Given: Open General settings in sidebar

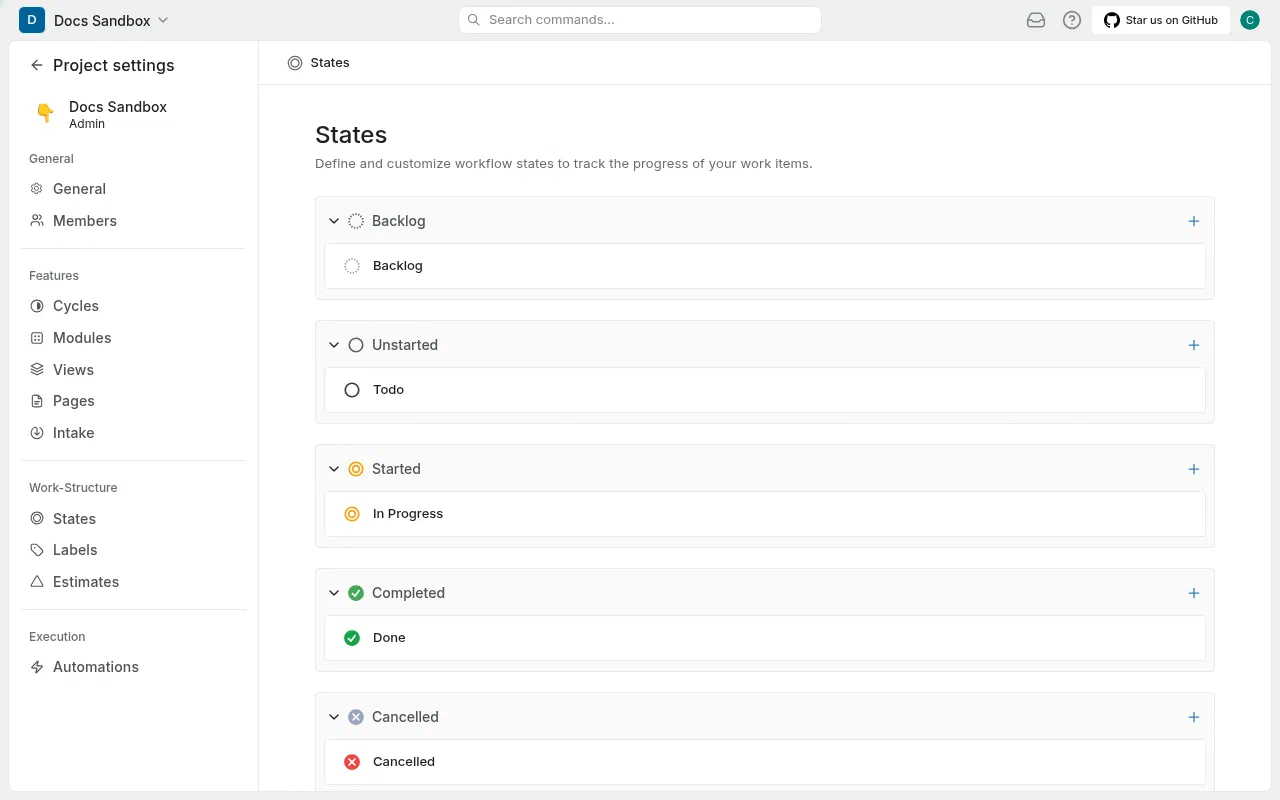Looking at the screenshot, I should (x=134, y=189).
